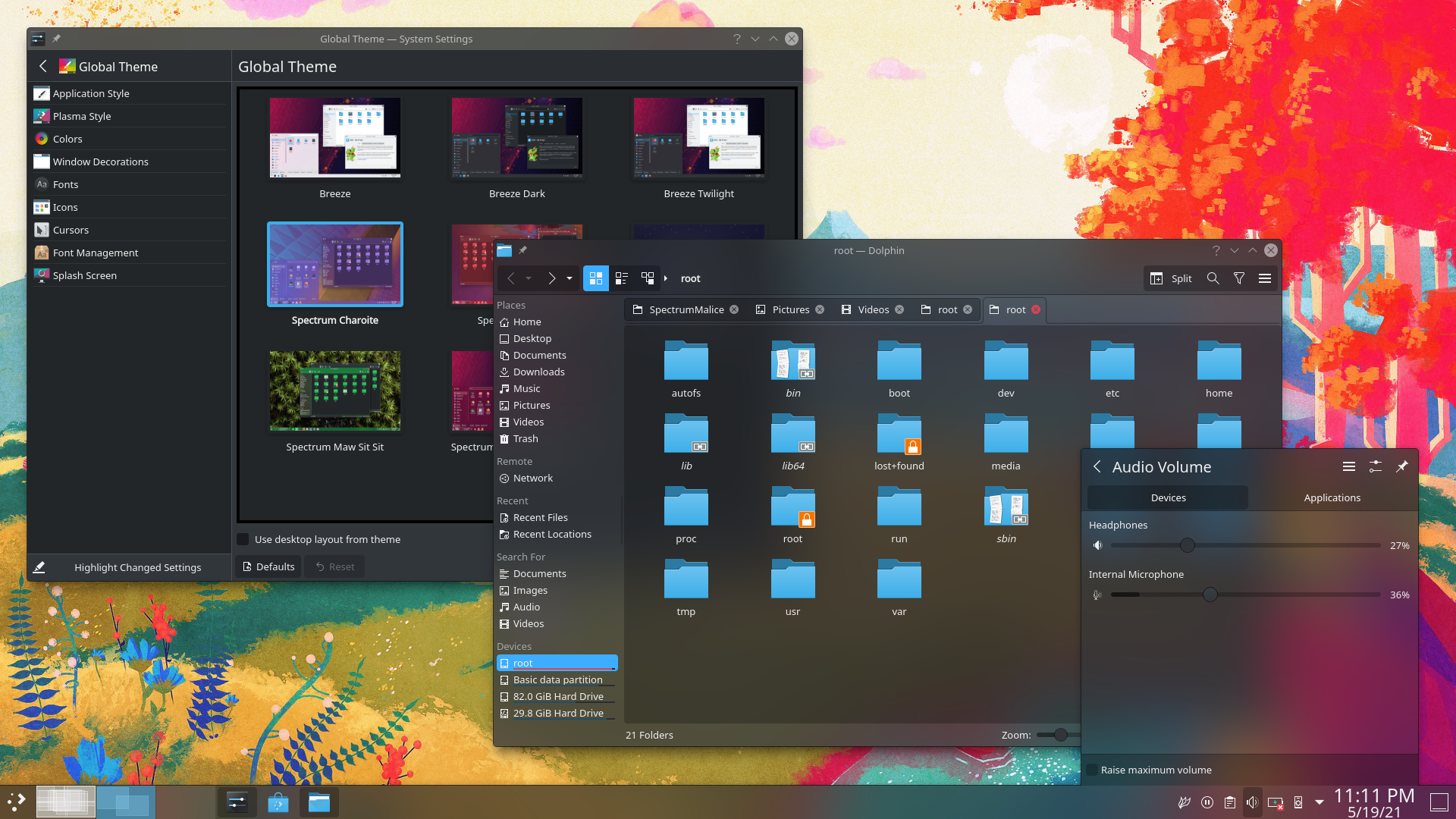
Task: Activate the Dolphin taskbar entry
Action: pyautogui.click(x=319, y=802)
